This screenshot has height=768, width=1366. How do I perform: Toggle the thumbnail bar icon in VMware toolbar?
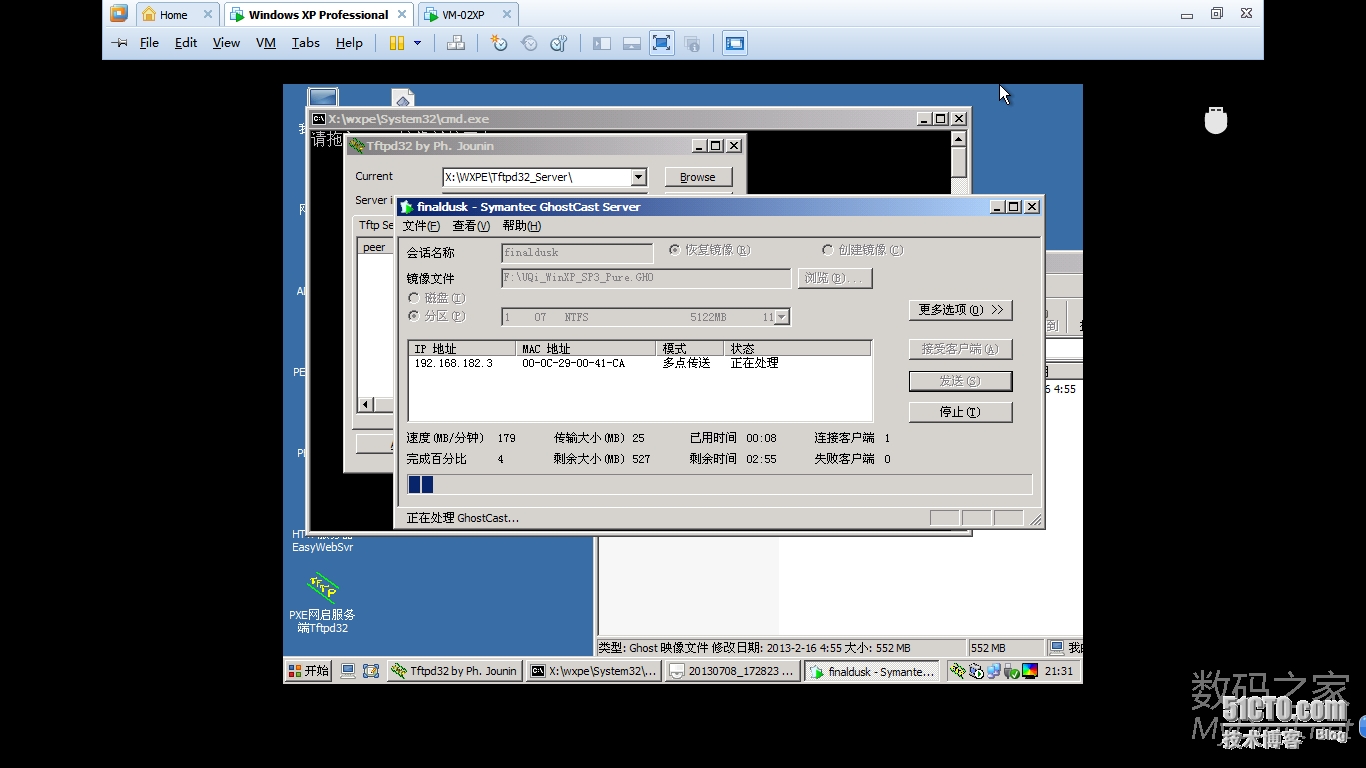(631, 43)
